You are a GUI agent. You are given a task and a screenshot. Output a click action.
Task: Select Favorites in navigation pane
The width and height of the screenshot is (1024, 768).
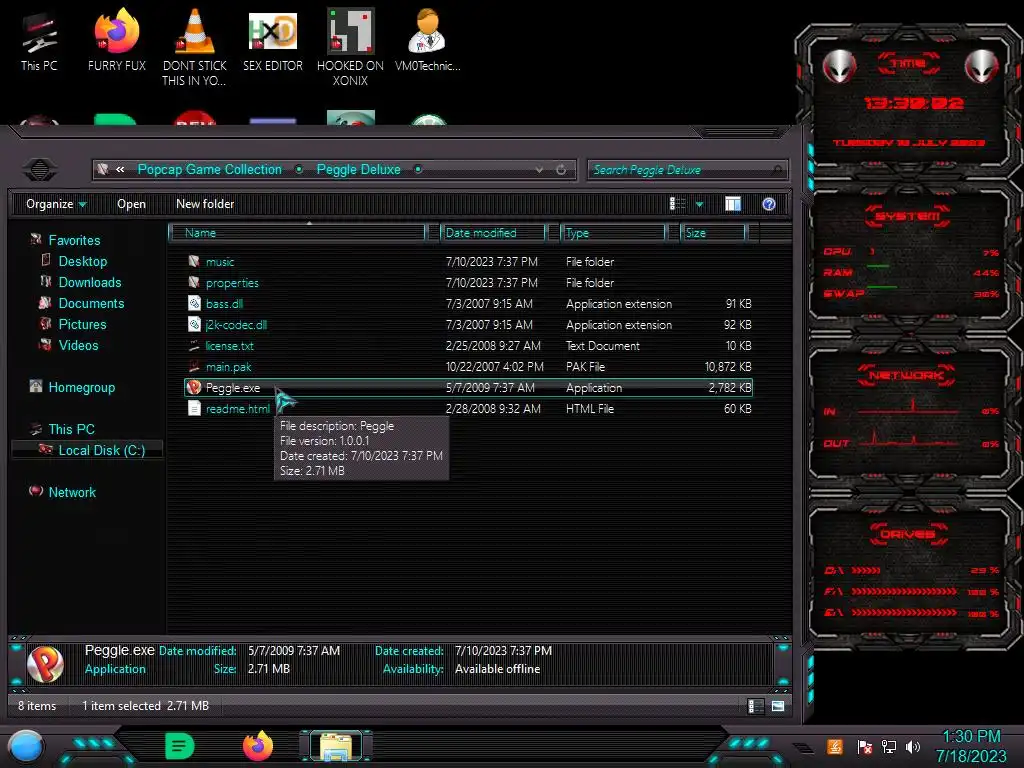74,240
